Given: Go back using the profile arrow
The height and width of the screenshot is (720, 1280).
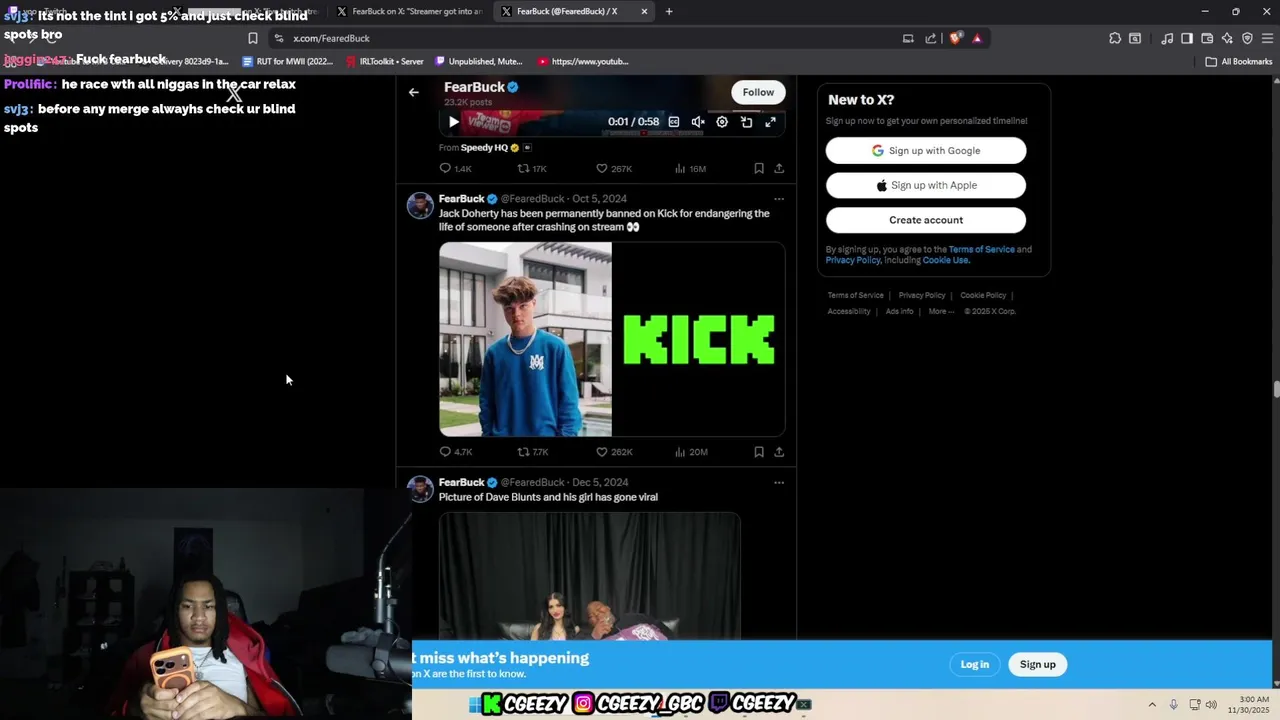Looking at the screenshot, I should tap(414, 92).
